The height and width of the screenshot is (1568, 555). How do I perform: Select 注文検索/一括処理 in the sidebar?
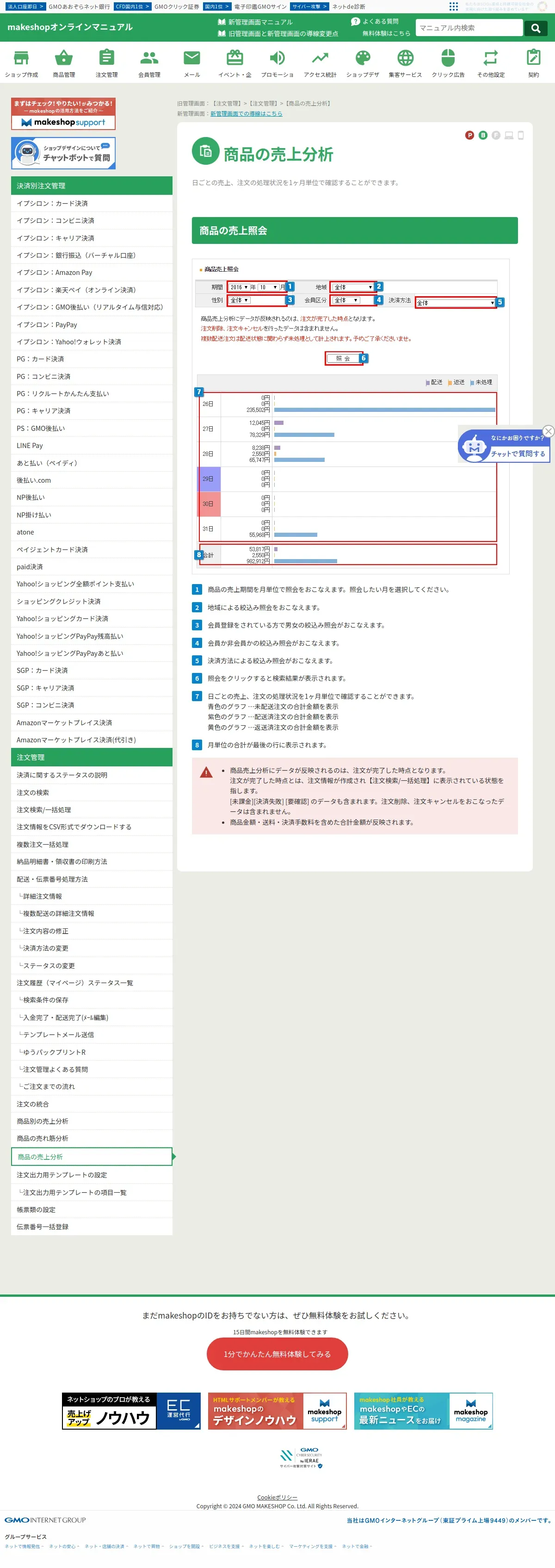[92, 809]
